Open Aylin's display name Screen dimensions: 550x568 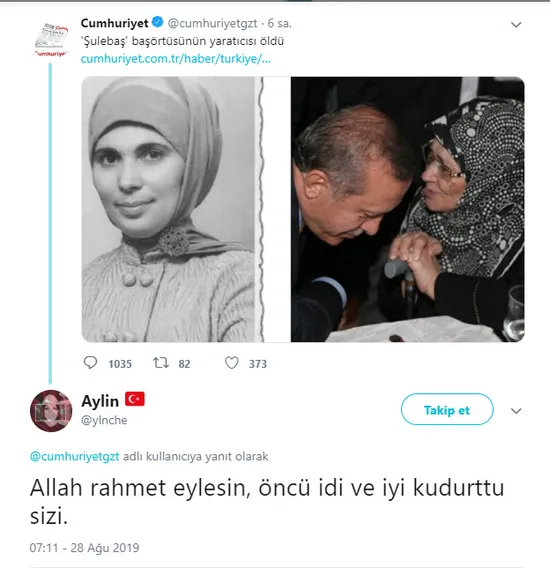click(x=100, y=401)
